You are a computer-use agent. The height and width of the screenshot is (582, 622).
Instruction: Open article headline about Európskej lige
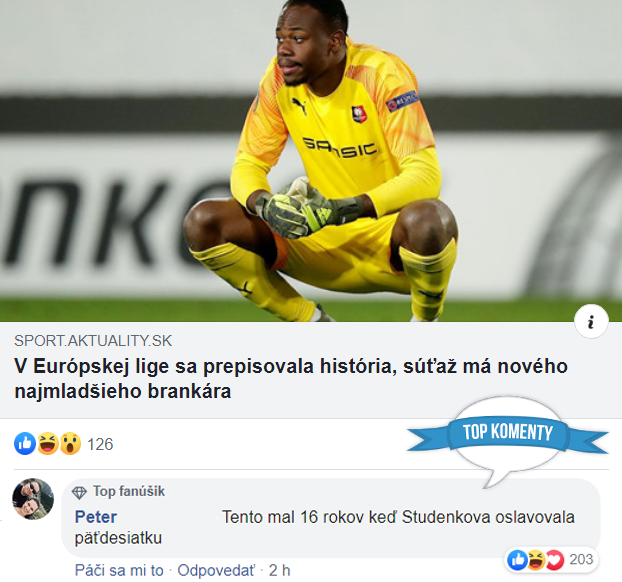[291, 378]
